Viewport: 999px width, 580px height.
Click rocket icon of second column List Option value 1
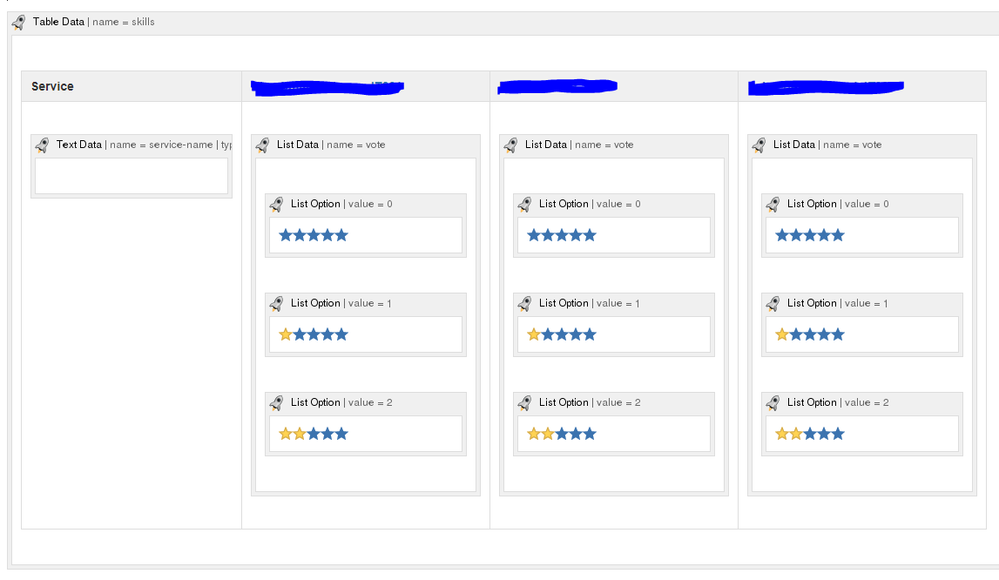tap(525, 304)
